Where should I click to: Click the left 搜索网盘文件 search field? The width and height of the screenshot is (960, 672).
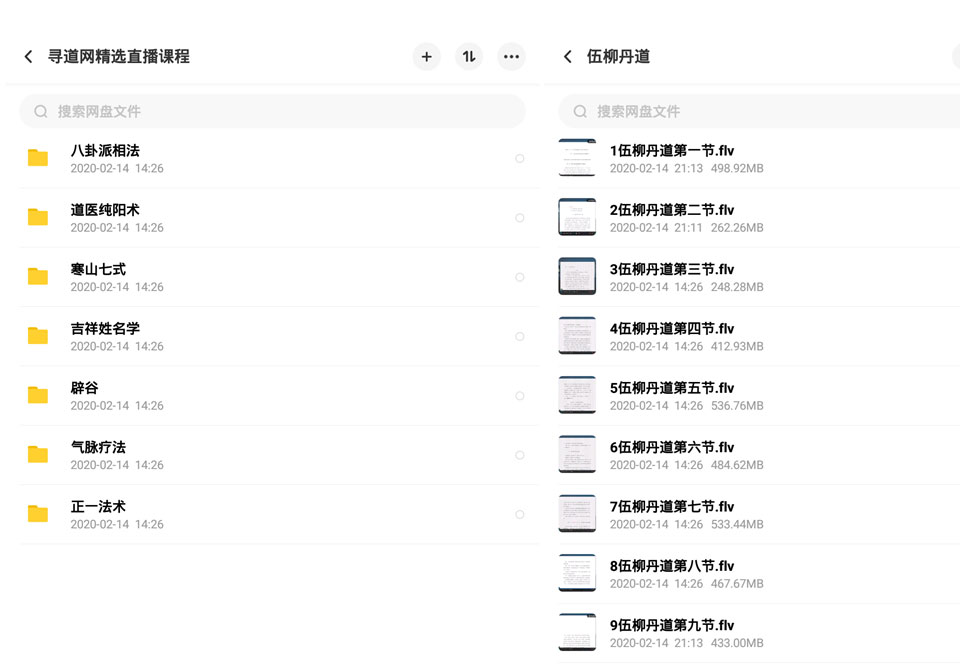[272, 111]
